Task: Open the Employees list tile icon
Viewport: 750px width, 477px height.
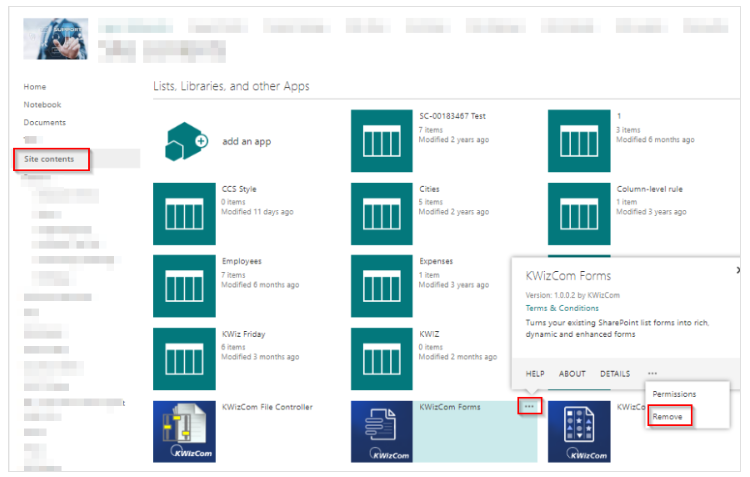Action: pos(184,286)
